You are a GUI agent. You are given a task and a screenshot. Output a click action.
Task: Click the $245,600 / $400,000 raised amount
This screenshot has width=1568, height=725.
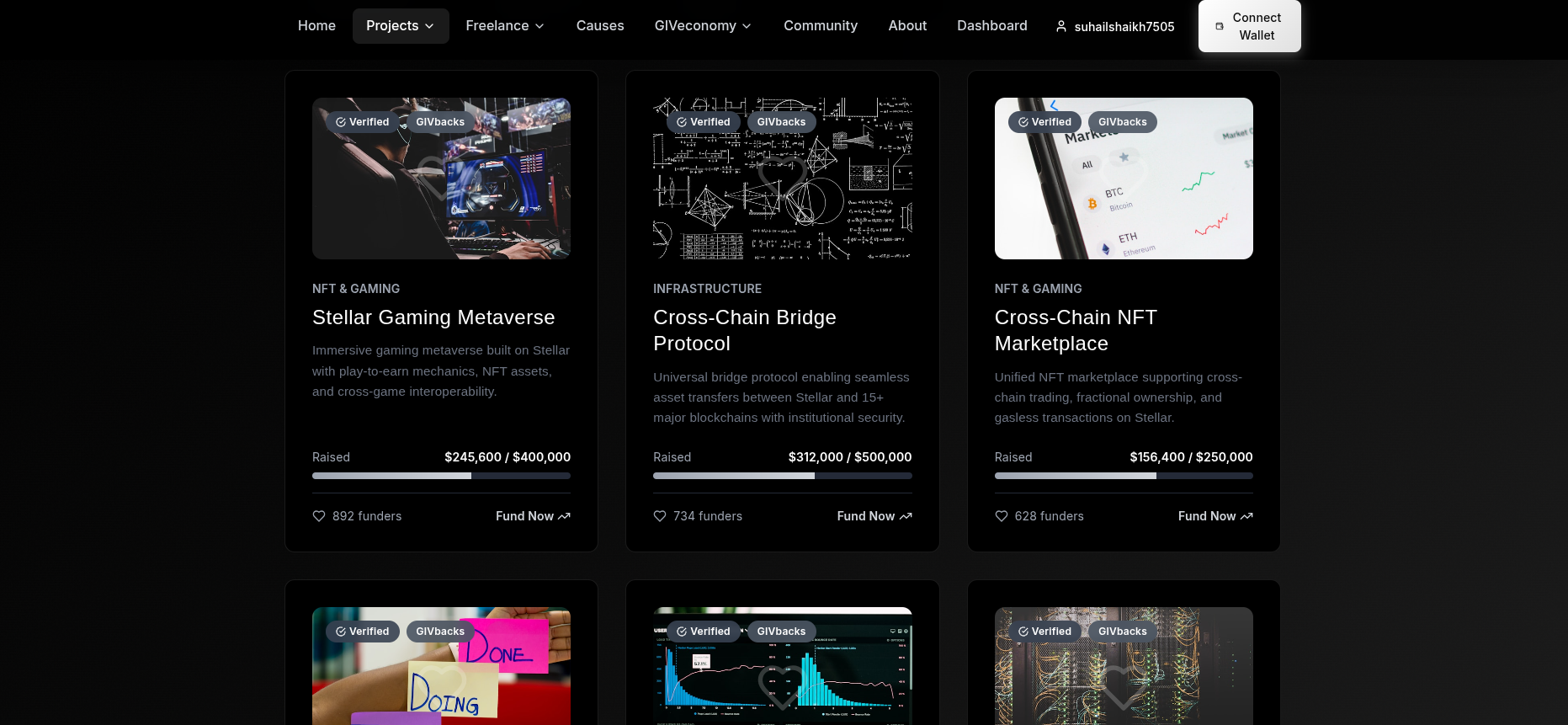tap(508, 457)
